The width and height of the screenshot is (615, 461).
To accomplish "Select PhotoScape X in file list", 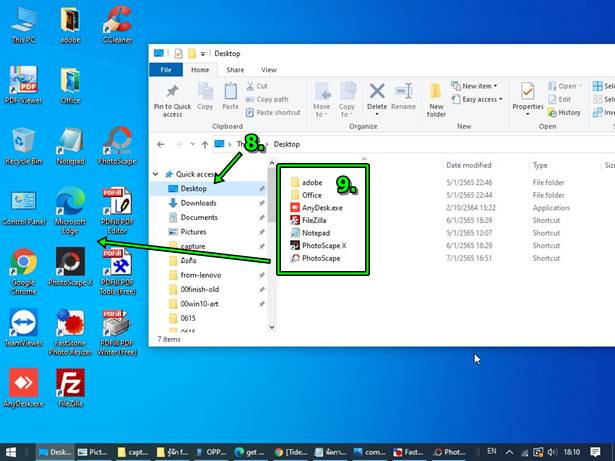I will point(324,246).
